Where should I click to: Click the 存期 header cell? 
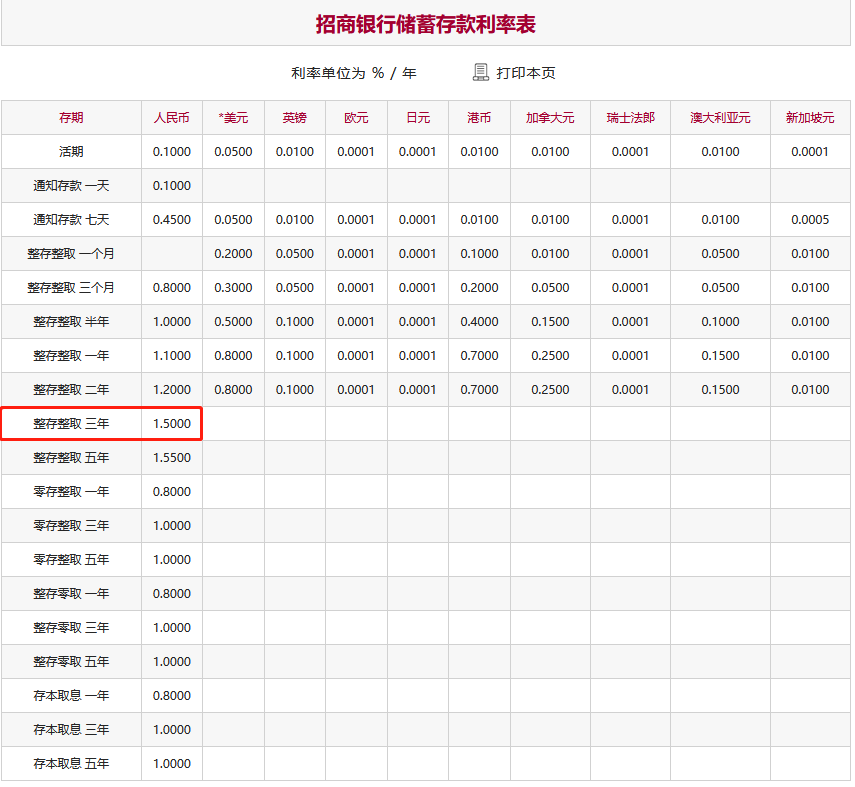tap(71, 118)
